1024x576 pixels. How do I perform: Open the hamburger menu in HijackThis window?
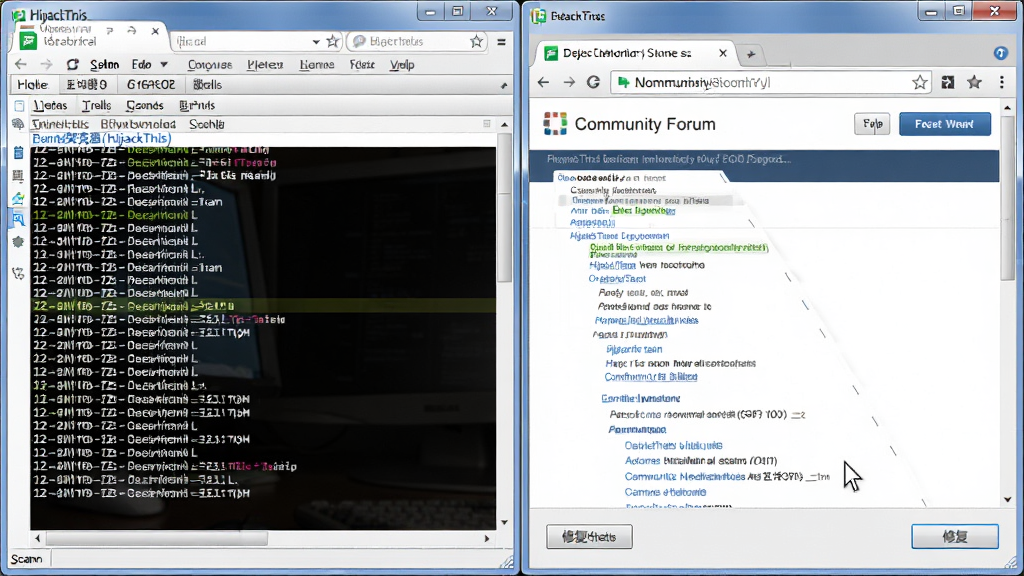[x=502, y=42]
